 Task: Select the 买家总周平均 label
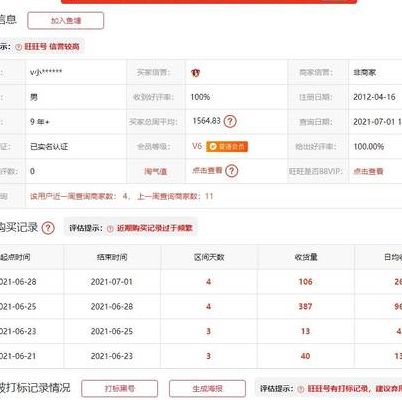(x=153, y=122)
